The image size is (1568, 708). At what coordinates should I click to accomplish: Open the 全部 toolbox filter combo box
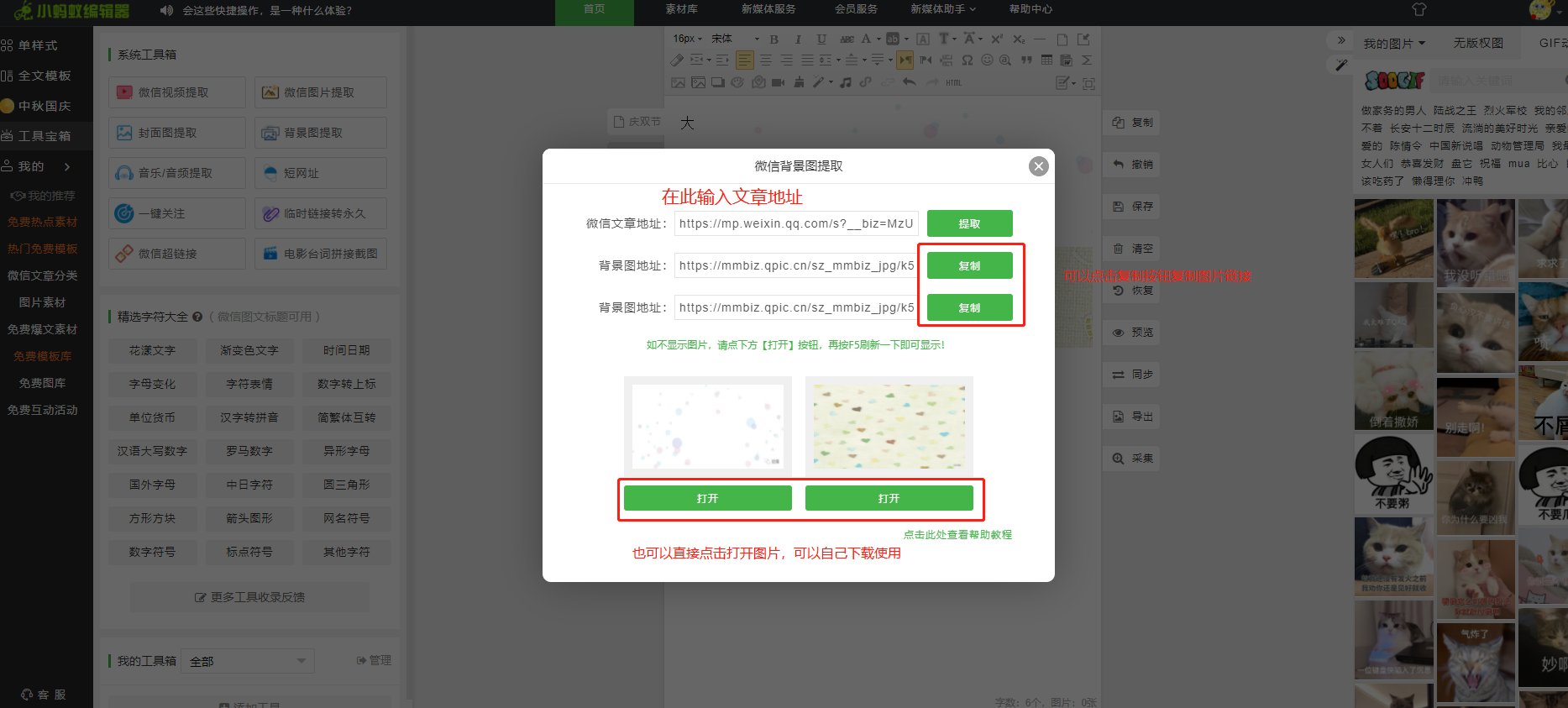point(249,661)
